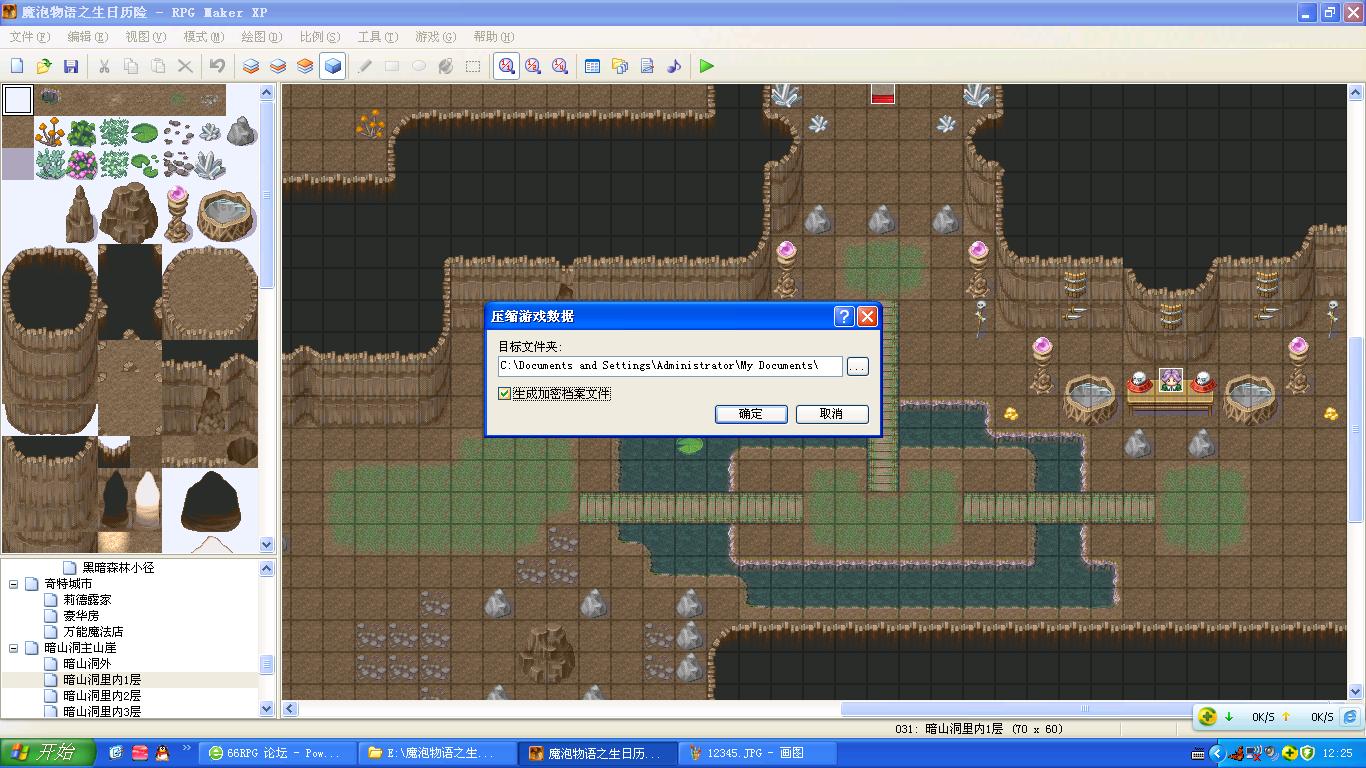Open the Windows 开始 start button
1366x768 pixels.
48,753
